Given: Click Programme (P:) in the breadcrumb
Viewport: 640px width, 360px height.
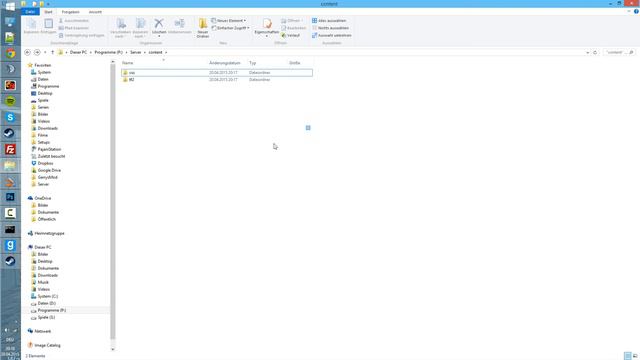Looking at the screenshot, I should coord(109,52).
